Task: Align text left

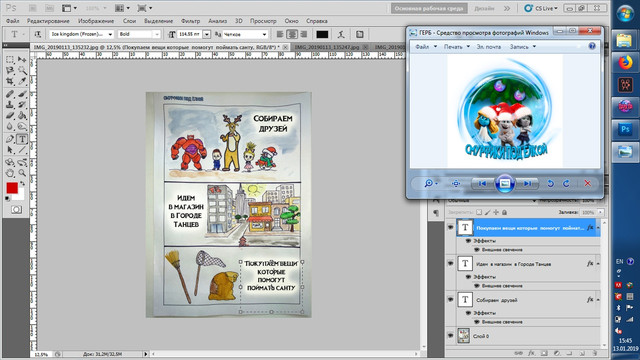Action: (280, 34)
